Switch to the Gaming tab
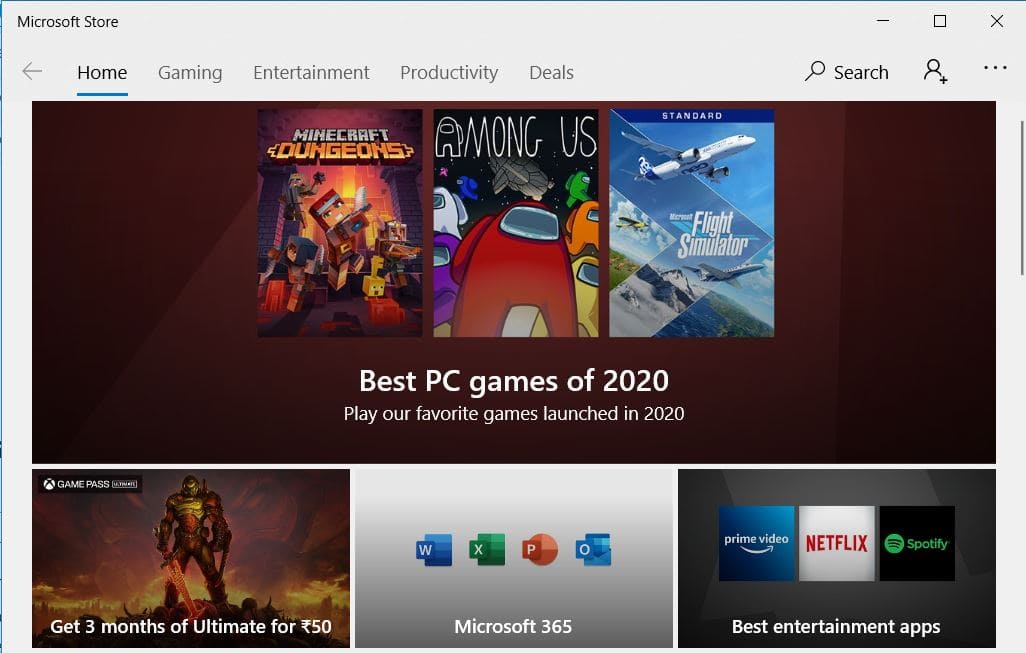1026x653 pixels. [x=190, y=72]
